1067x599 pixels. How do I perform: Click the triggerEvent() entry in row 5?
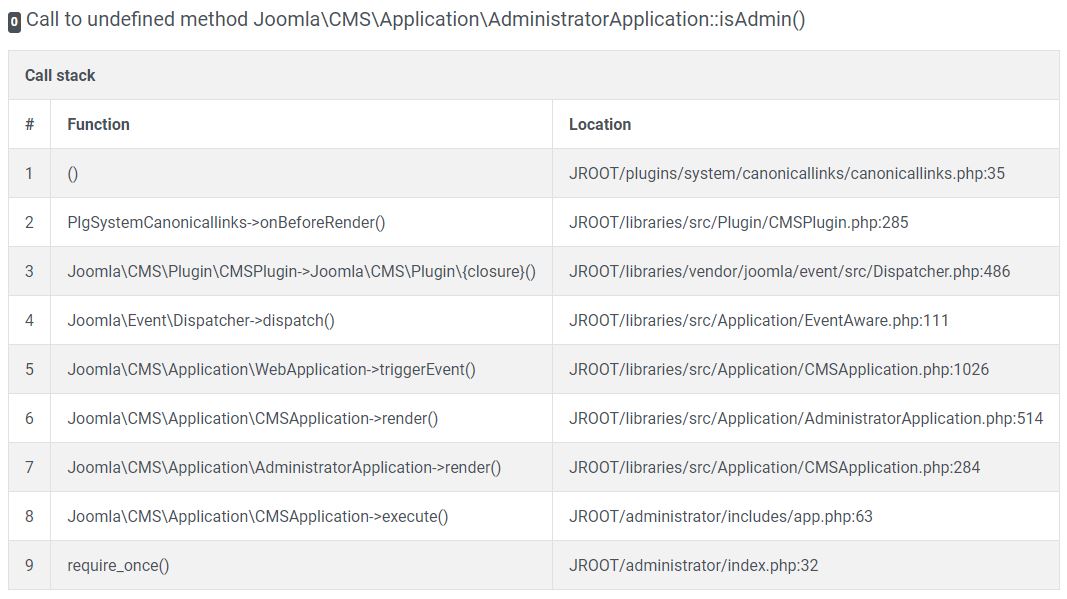[271, 369]
